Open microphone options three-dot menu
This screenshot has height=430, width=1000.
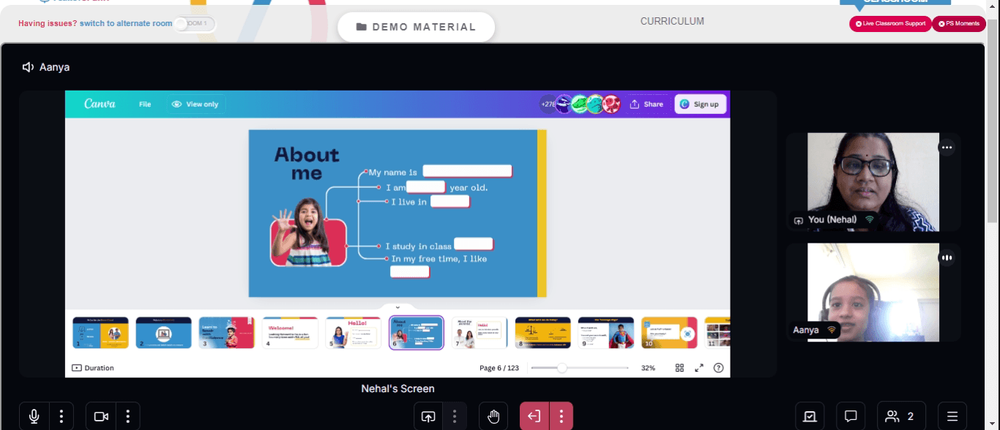[x=61, y=417]
